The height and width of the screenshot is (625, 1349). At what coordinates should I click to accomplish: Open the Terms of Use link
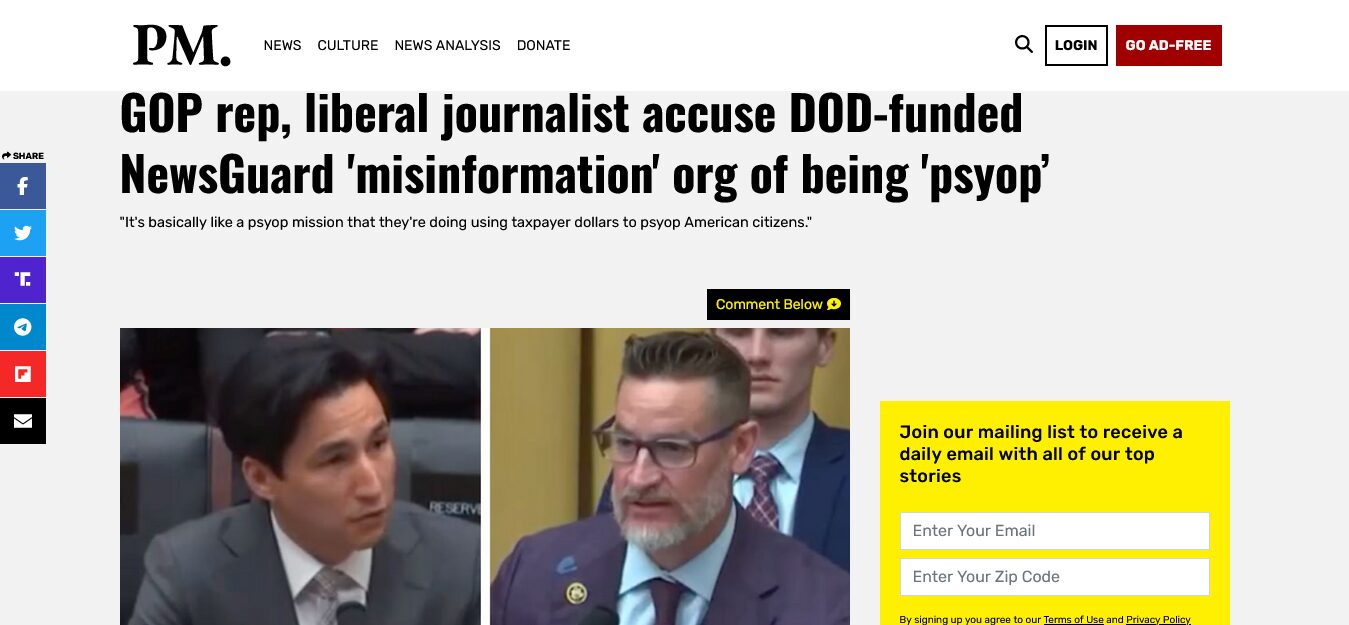point(1073,620)
